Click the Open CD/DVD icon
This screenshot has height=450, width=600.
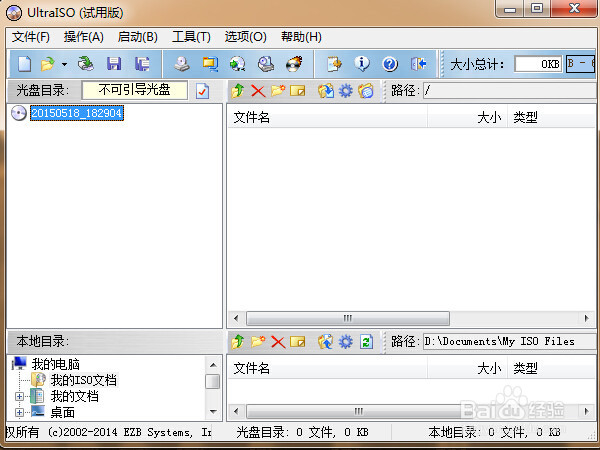(x=86, y=64)
